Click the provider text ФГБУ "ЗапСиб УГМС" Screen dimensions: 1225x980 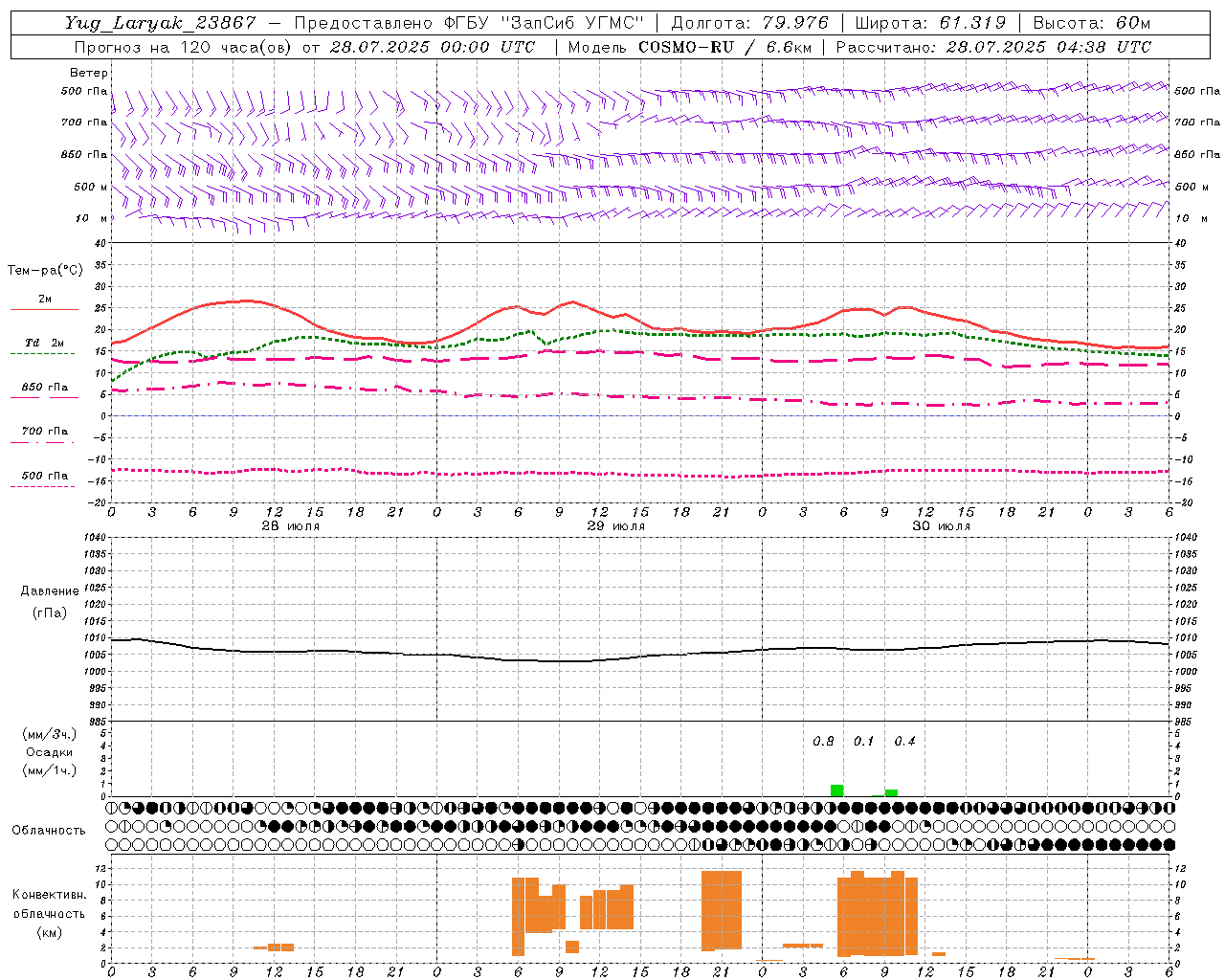click(x=545, y=23)
